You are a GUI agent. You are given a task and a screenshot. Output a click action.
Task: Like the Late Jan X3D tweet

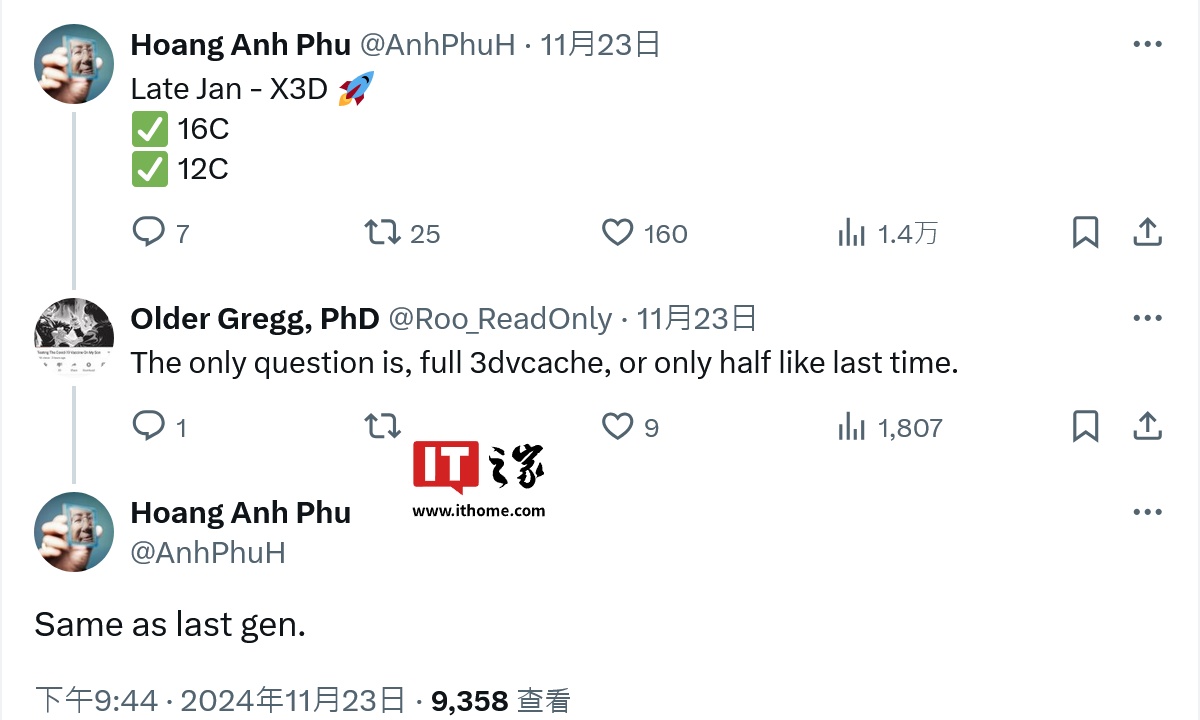618,233
